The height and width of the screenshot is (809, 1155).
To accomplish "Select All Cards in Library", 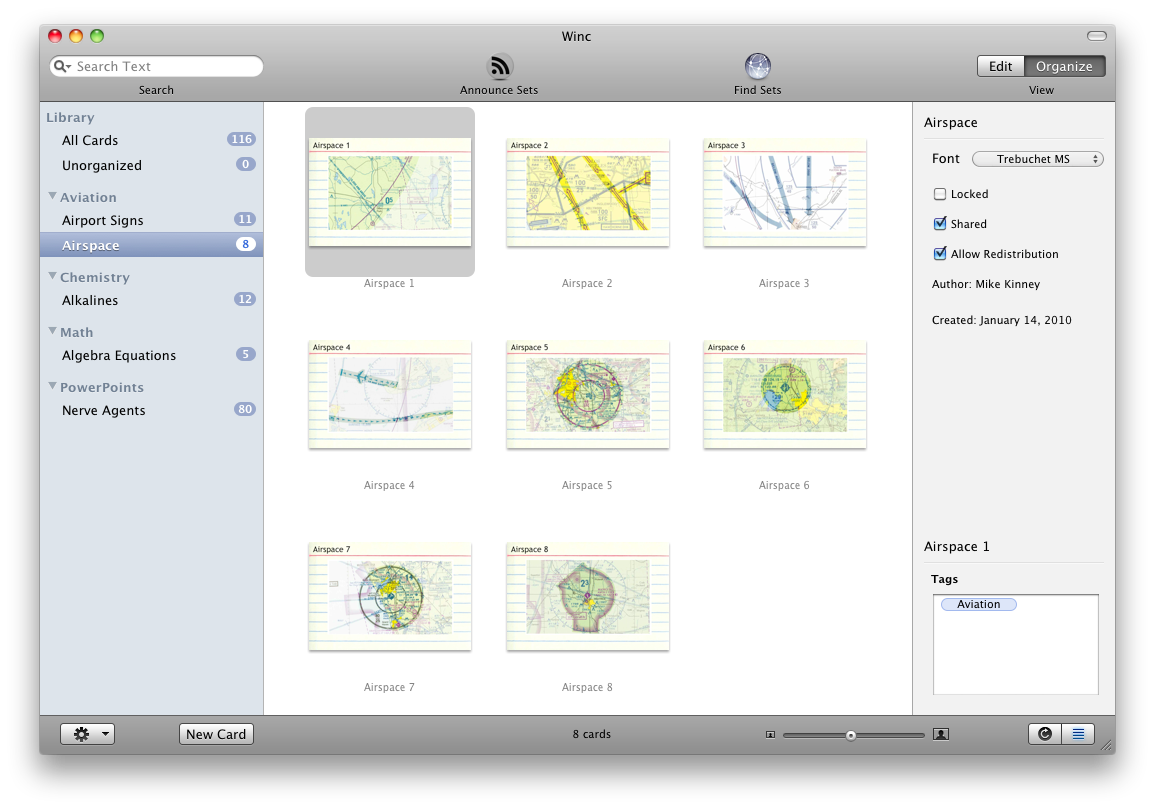I will [151, 140].
